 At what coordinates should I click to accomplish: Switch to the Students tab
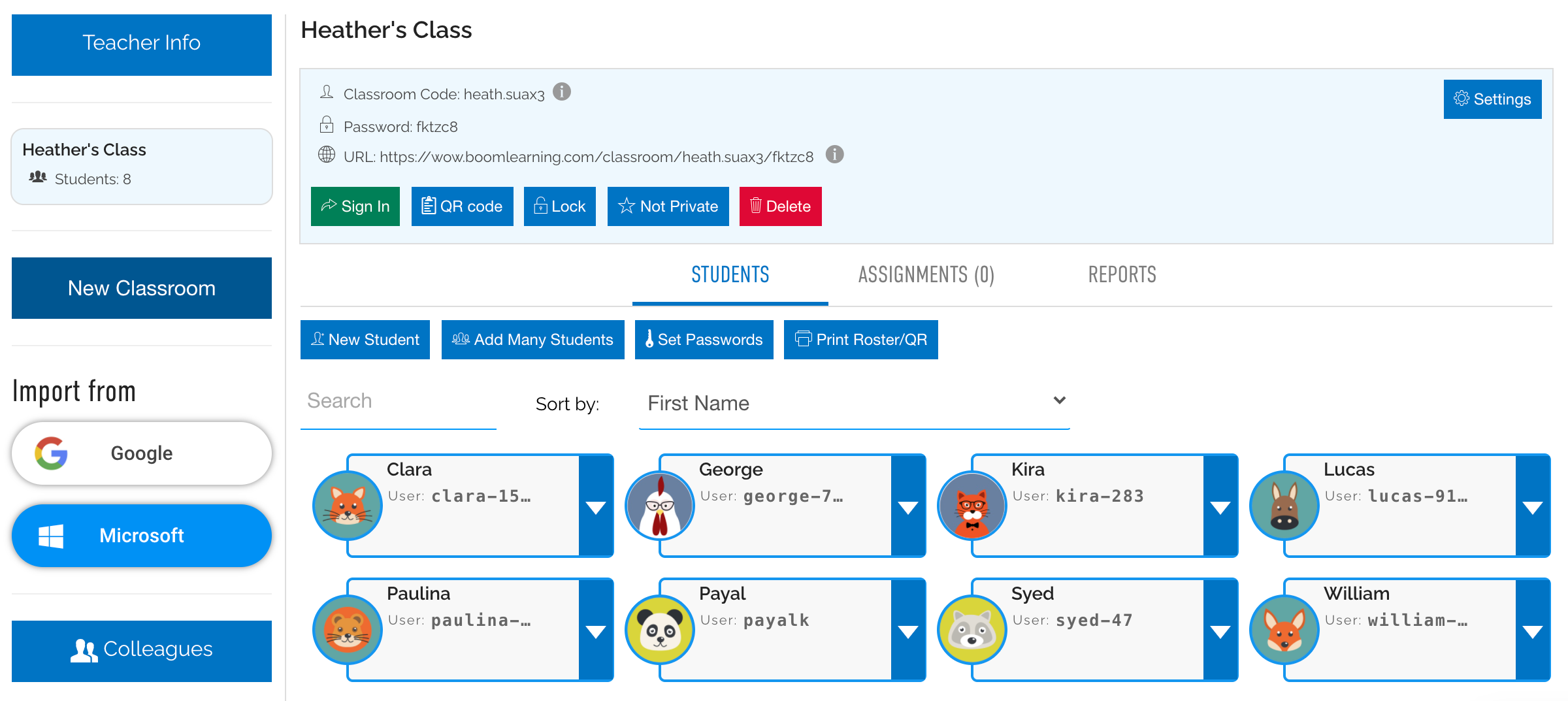[730, 275]
